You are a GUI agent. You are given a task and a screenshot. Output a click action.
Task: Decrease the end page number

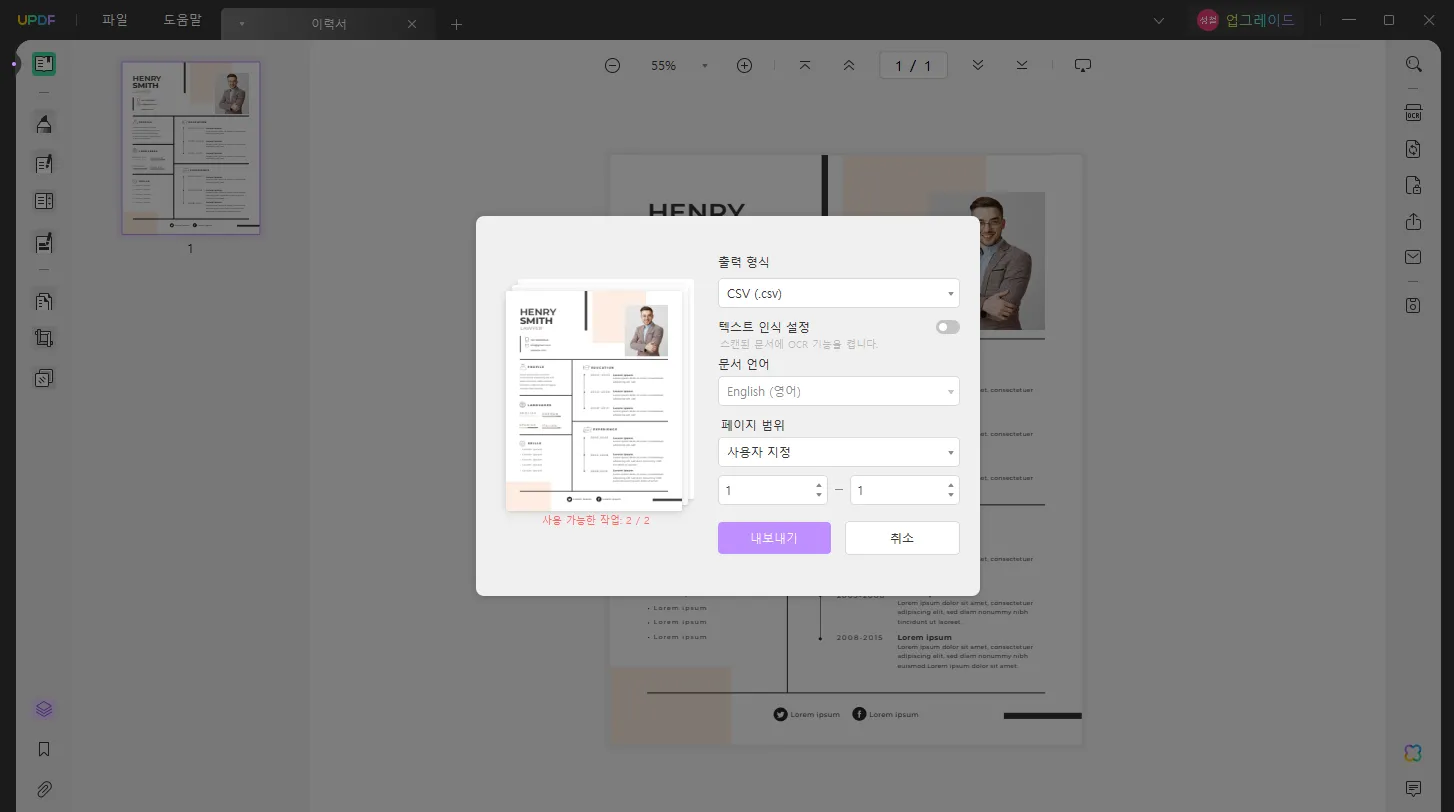point(950,496)
